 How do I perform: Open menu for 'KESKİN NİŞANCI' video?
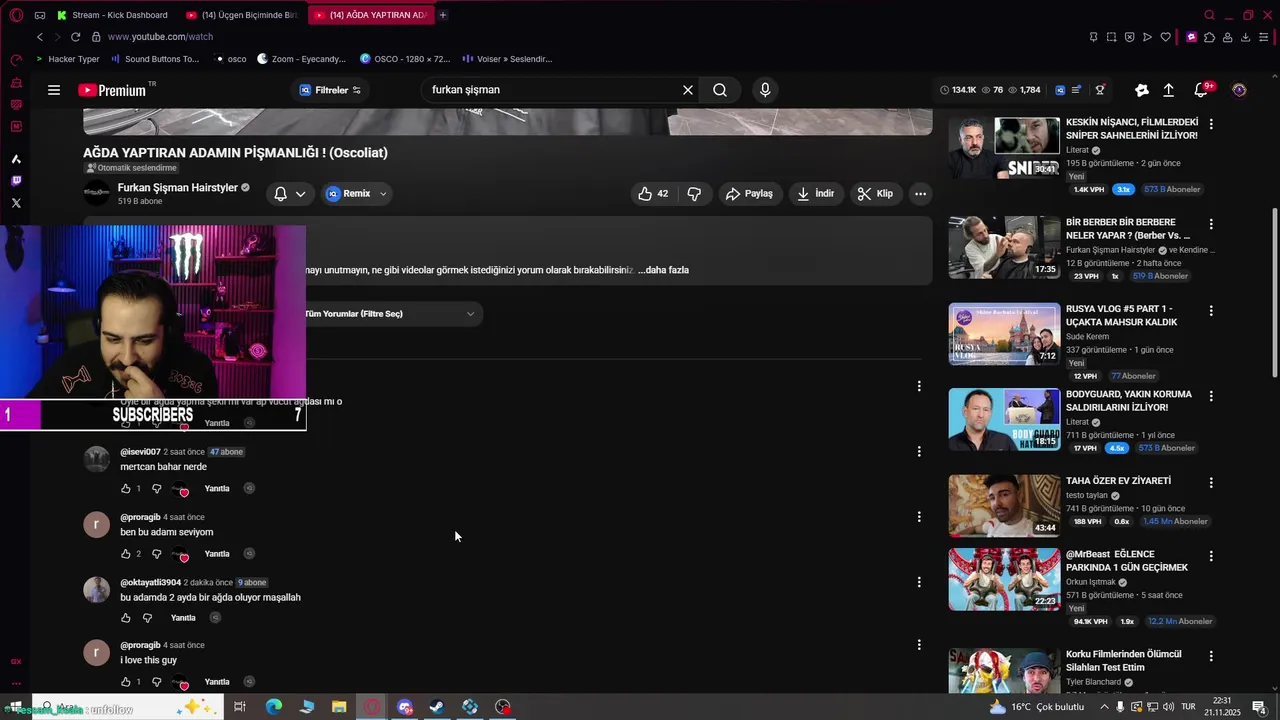[x=1211, y=125]
